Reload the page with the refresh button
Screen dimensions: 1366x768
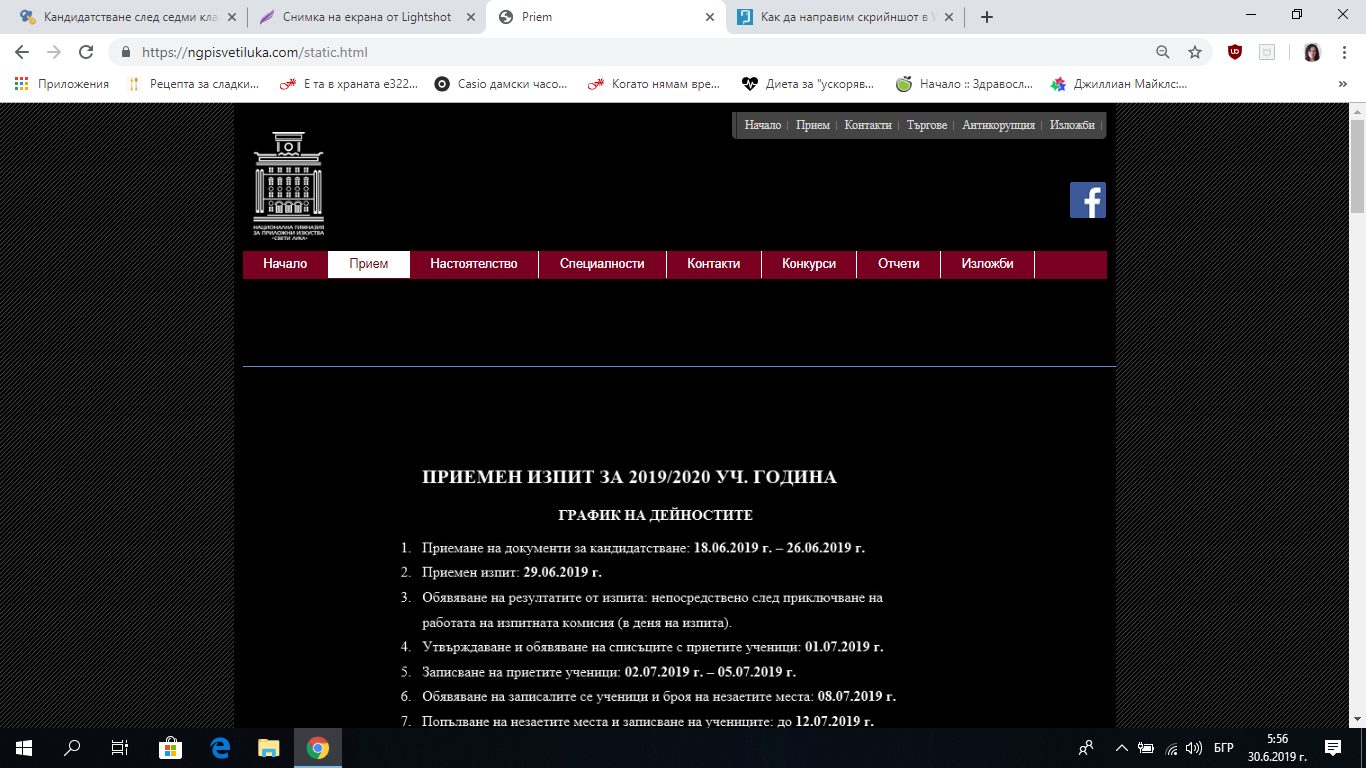(87, 52)
